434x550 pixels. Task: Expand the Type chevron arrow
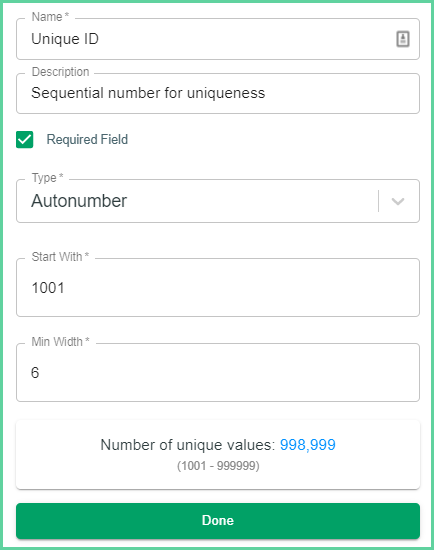point(398,201)
